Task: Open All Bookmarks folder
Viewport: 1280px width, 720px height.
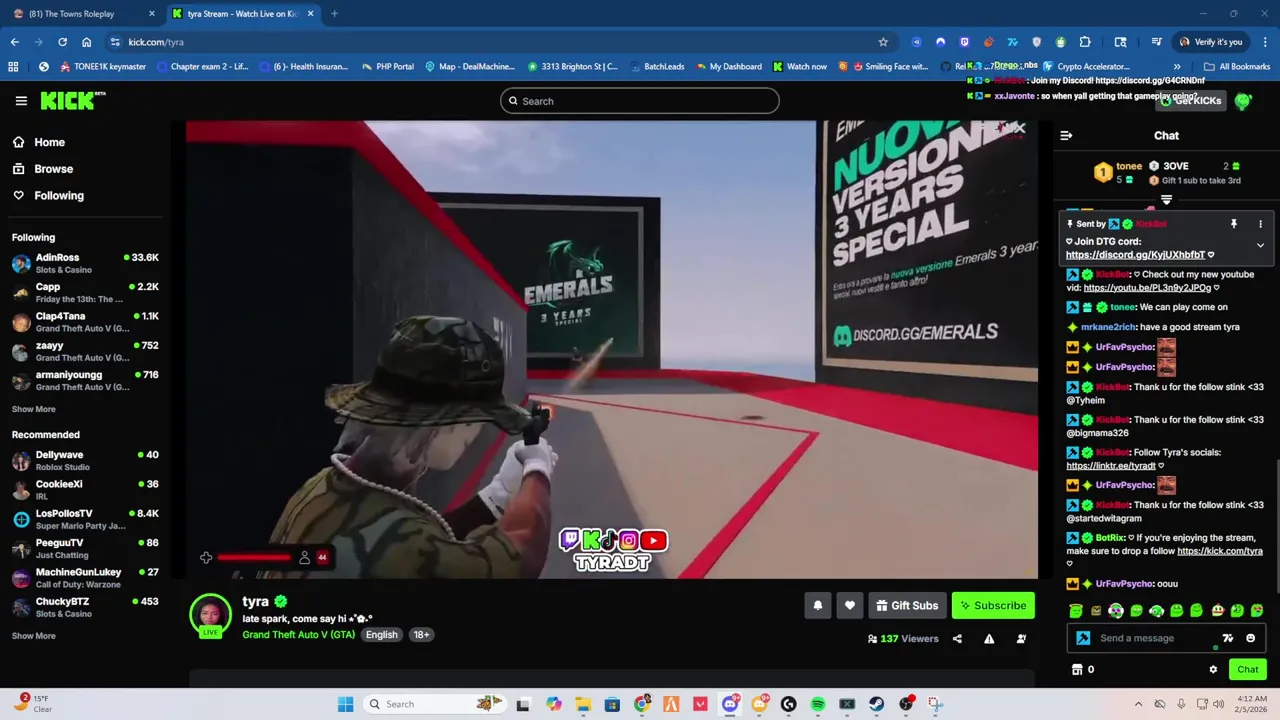Action: click(x=1237, y=67)
